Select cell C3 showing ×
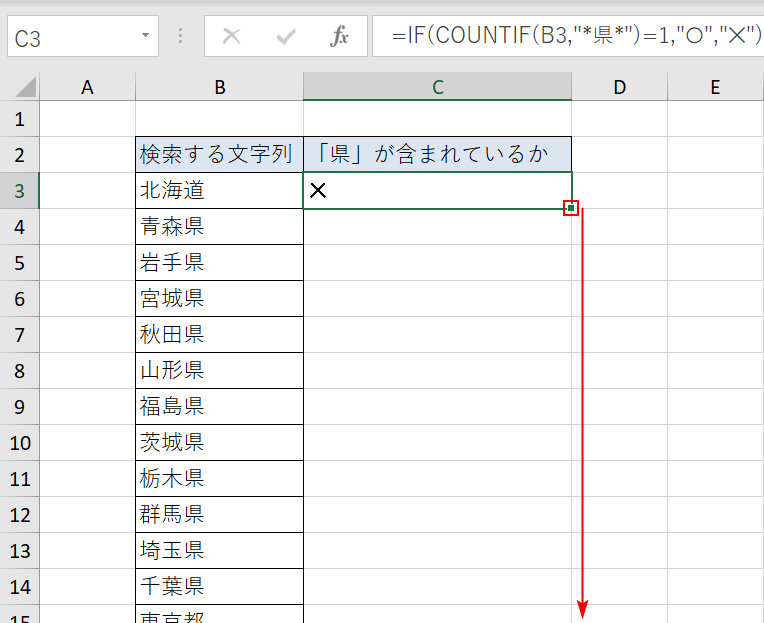The height and width of the screenshot is (623, 764). (x=438, y=191)
